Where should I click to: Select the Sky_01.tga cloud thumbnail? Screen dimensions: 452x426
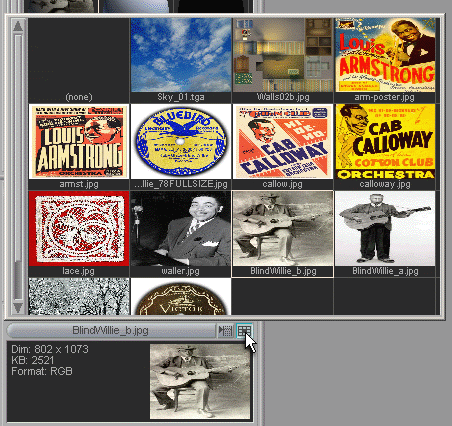(x=181, y=60)
